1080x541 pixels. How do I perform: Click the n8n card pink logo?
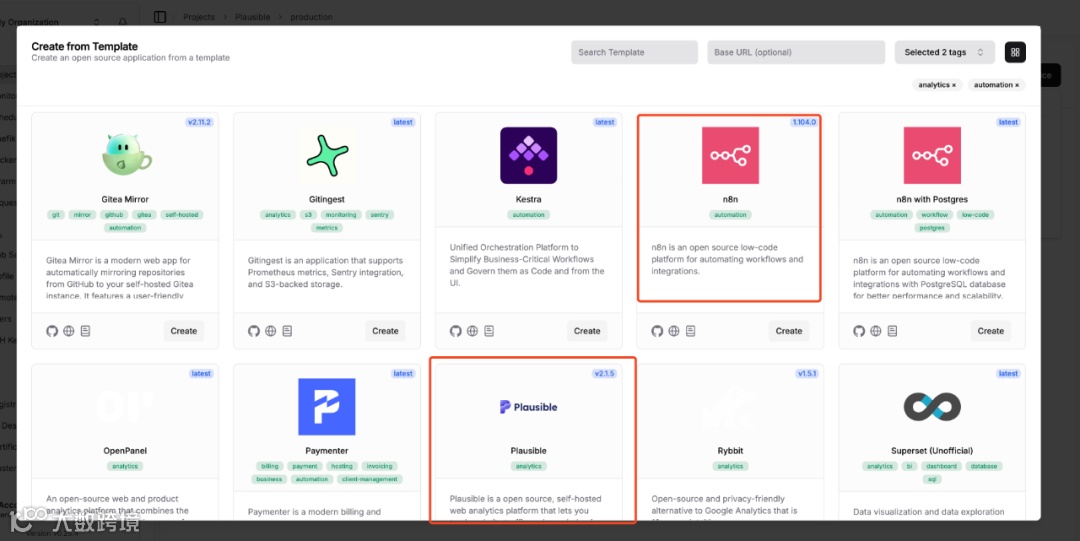[x=730, y=155]
